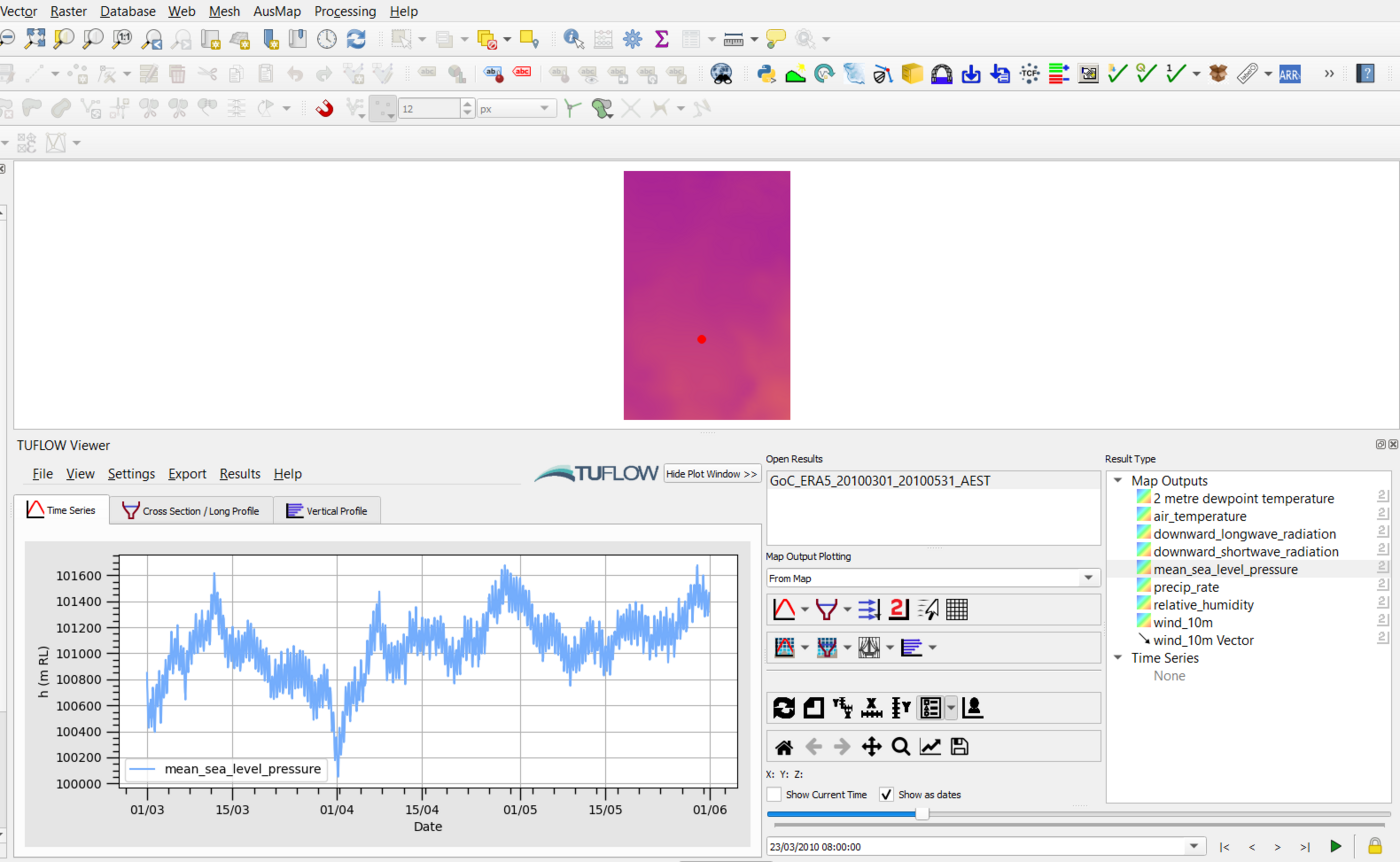The image size is (1400, 862).
Task: Click the ARR toolbar icon
Action: pyautogui.click(x=1288, y=73)
